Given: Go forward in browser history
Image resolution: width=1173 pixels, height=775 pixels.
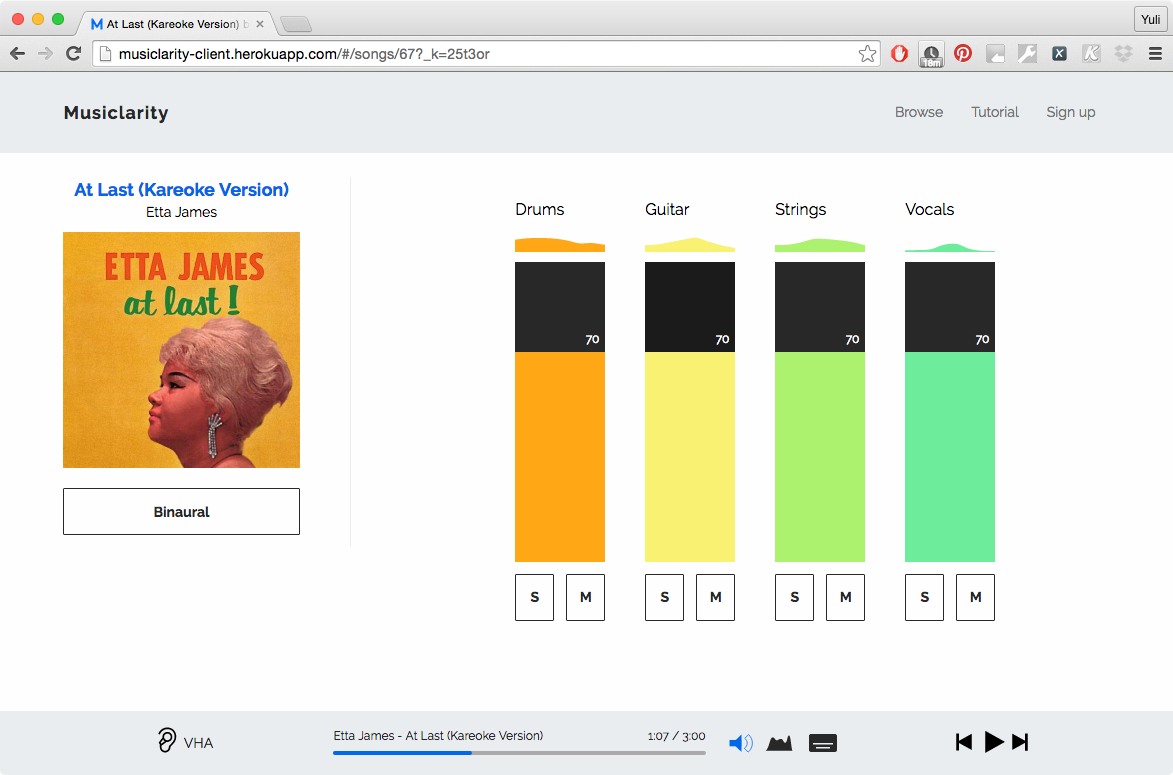Looking at the screenshot, I should point(46,54).
